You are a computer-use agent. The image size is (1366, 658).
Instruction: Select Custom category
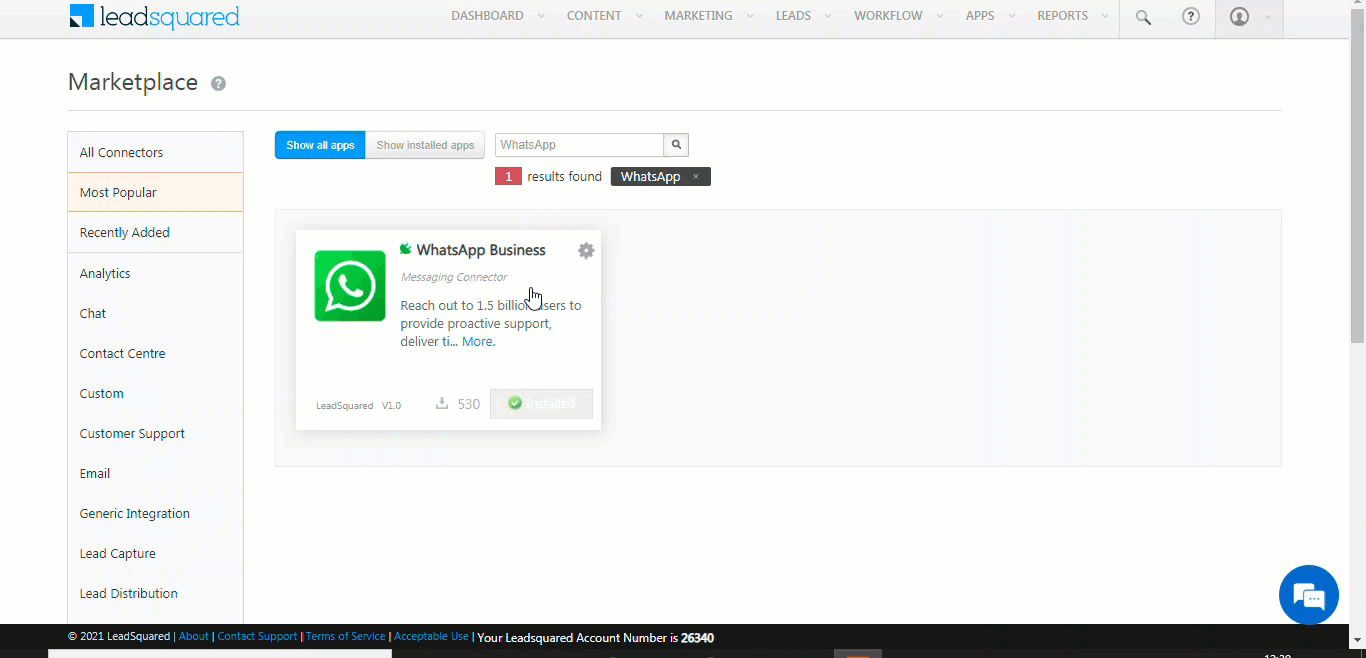[155, 393]
